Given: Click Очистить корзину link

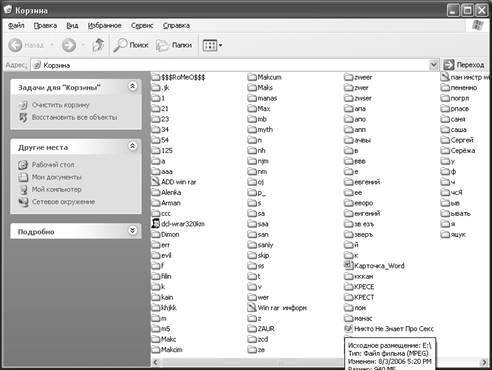Looking at the screenshot, I should coord(60,105).
